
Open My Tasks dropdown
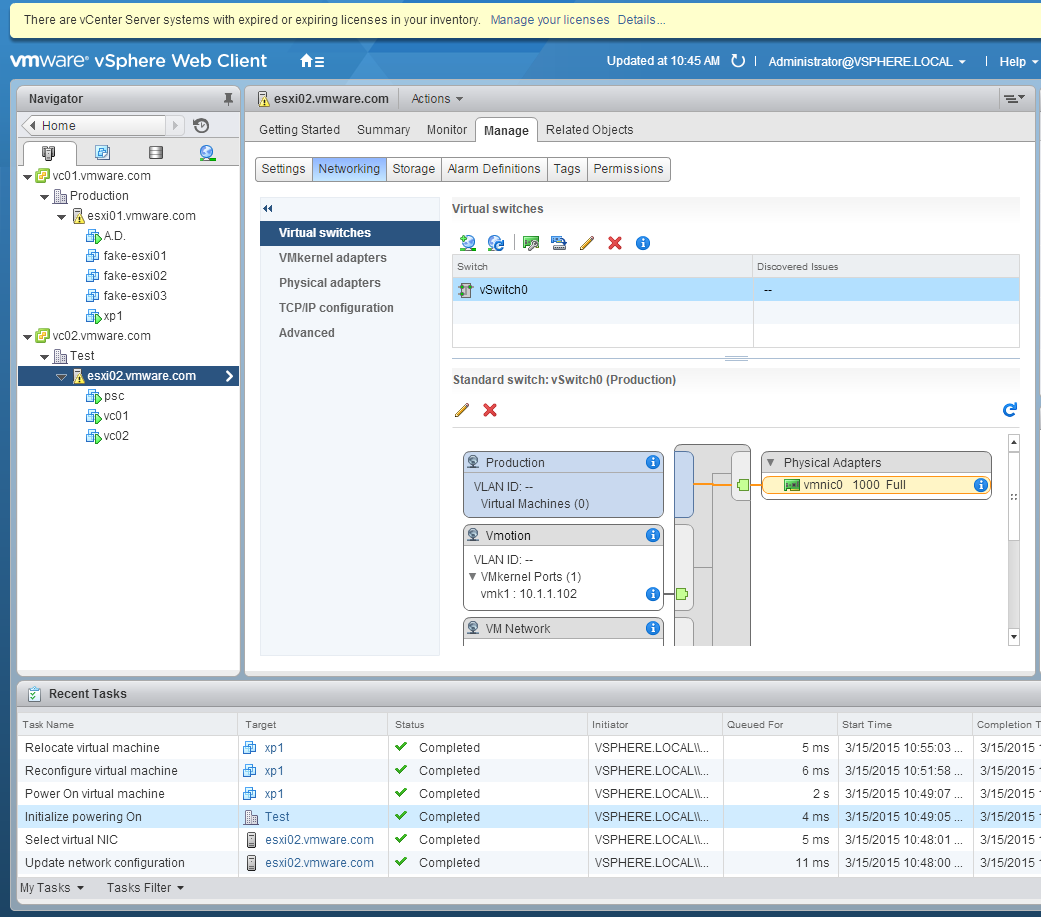coord(52,888)
